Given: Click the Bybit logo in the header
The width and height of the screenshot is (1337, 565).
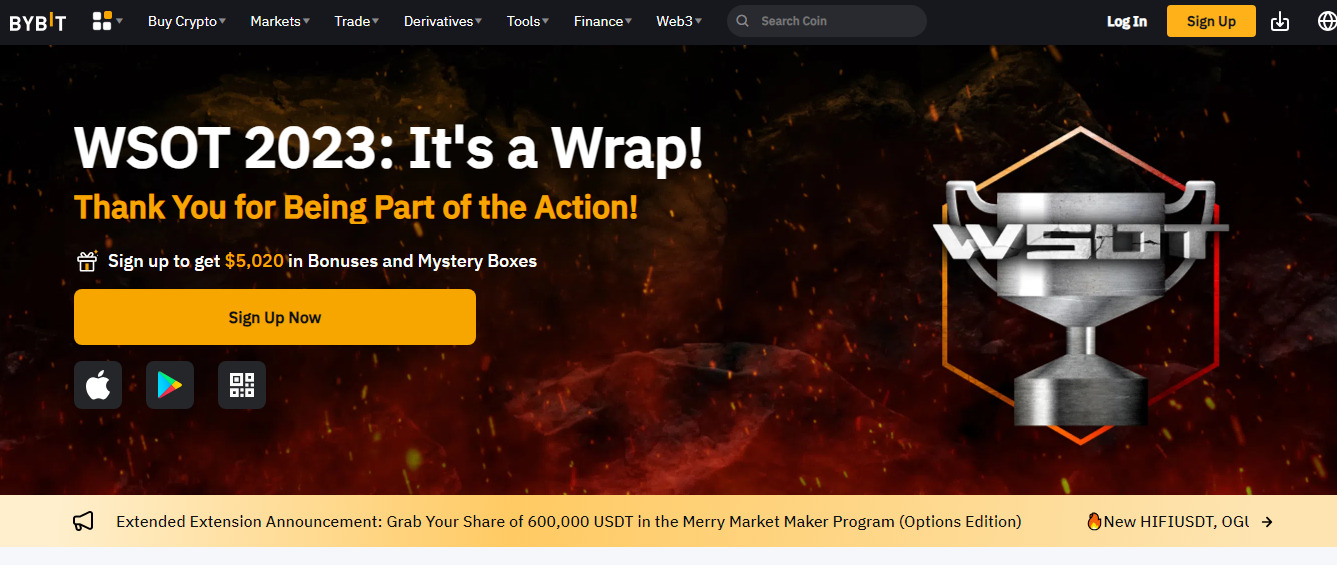Looking at the screenshot, I should coord(38,21).
